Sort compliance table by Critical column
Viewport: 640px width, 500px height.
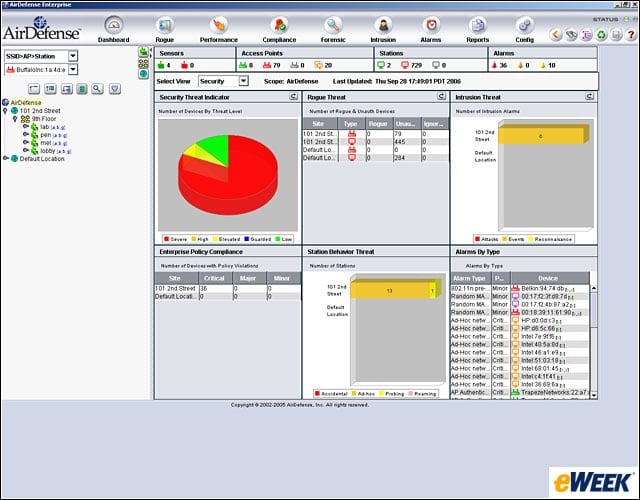[215, 278]
